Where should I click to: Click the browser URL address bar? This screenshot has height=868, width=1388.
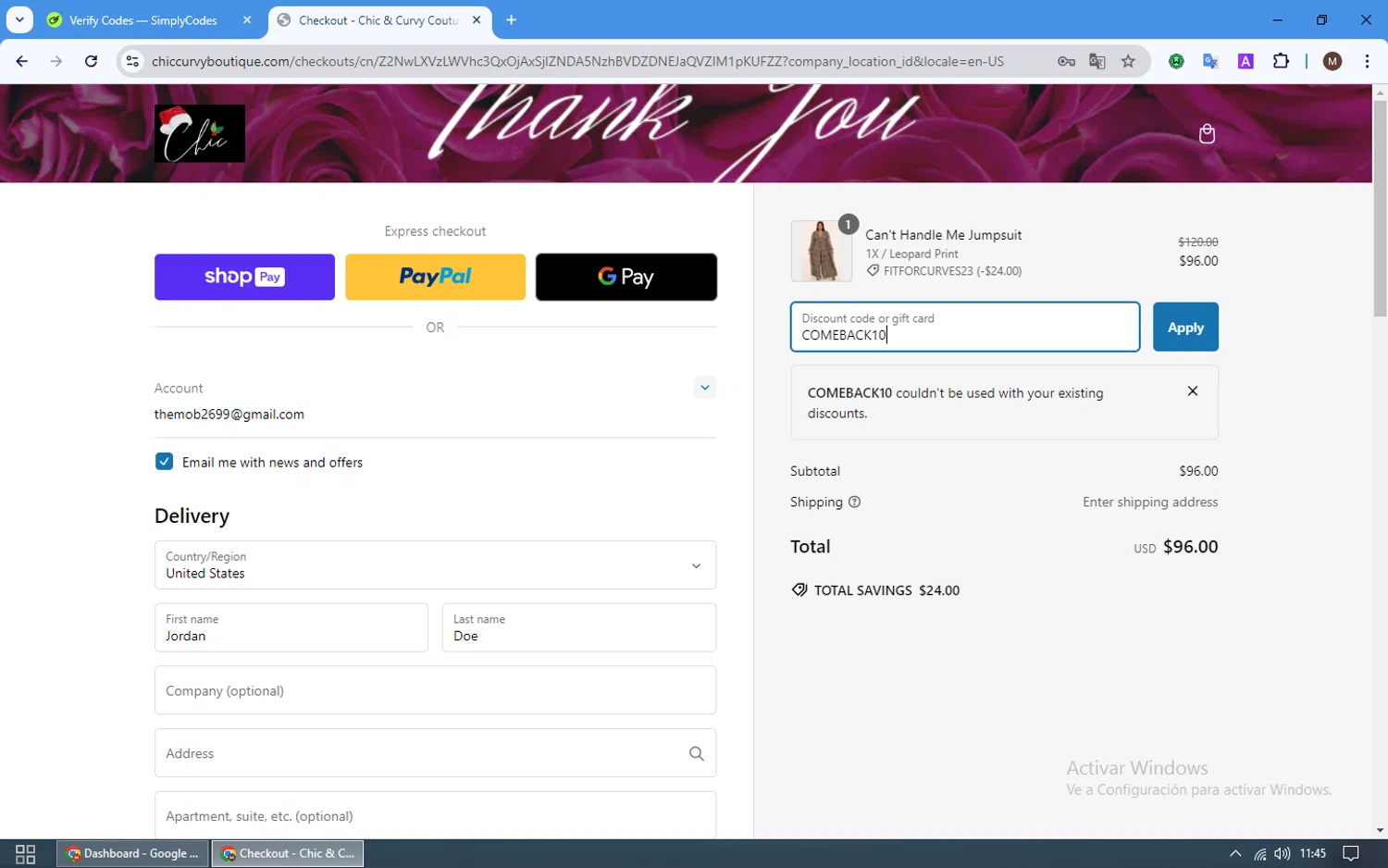(x=577, y=61)
